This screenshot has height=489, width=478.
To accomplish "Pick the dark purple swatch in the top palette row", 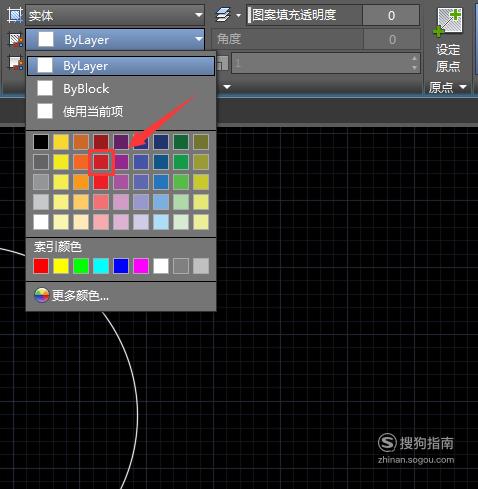I will (121, 142).
